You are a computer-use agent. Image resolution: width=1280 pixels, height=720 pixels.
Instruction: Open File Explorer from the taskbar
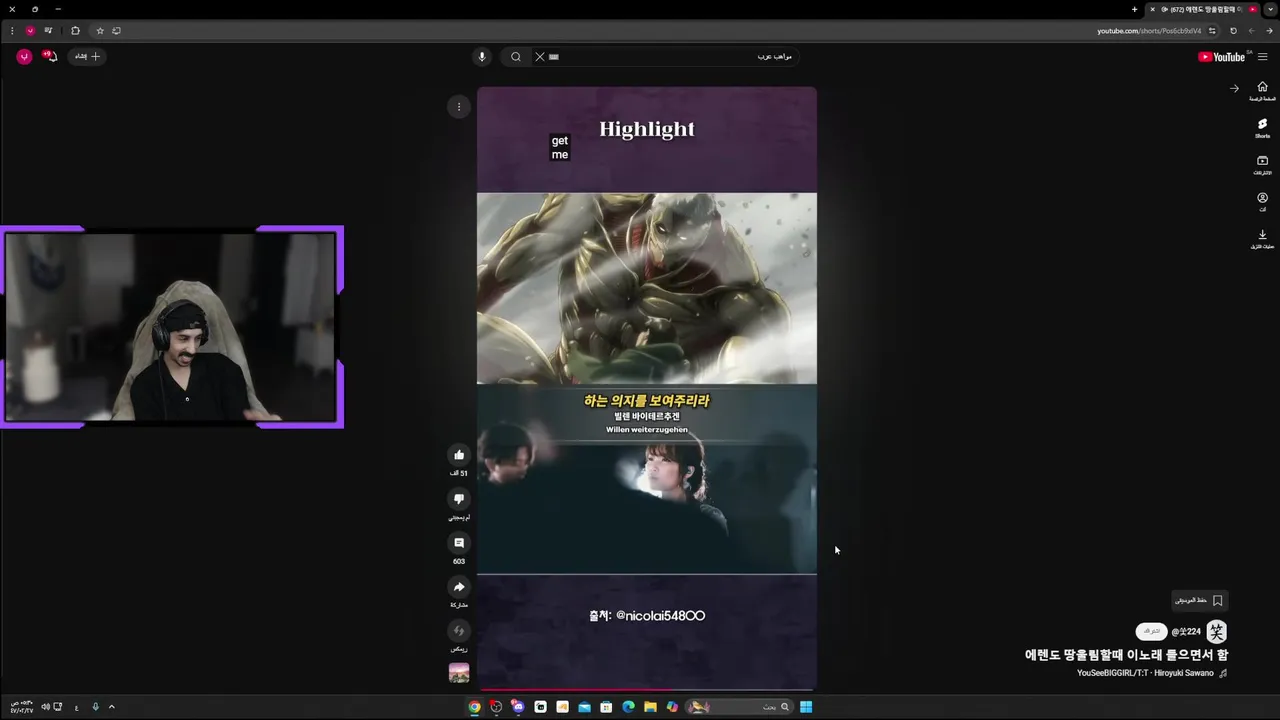650,707
